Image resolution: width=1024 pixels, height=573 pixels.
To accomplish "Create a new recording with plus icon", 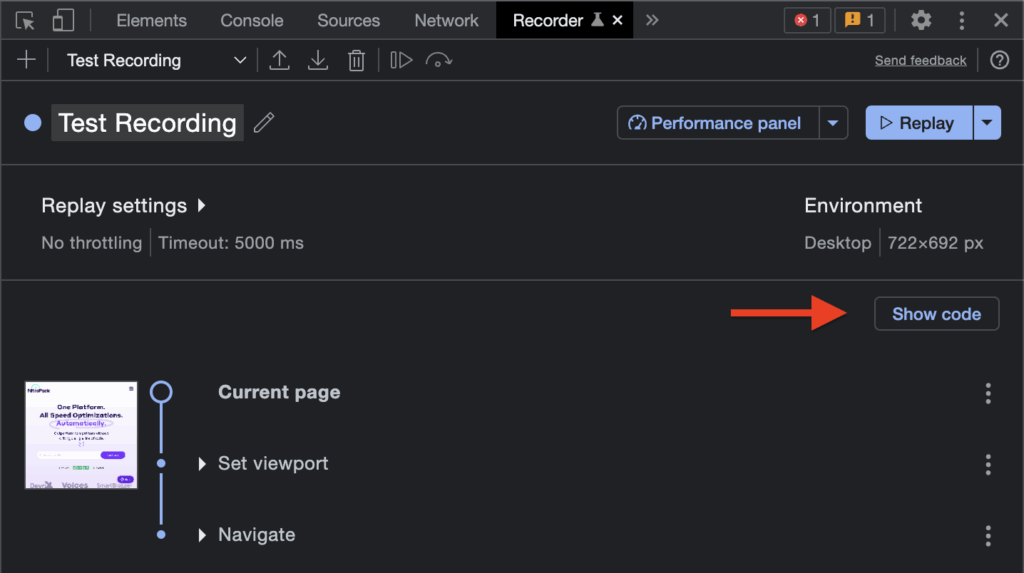I will tap(26, 60).
